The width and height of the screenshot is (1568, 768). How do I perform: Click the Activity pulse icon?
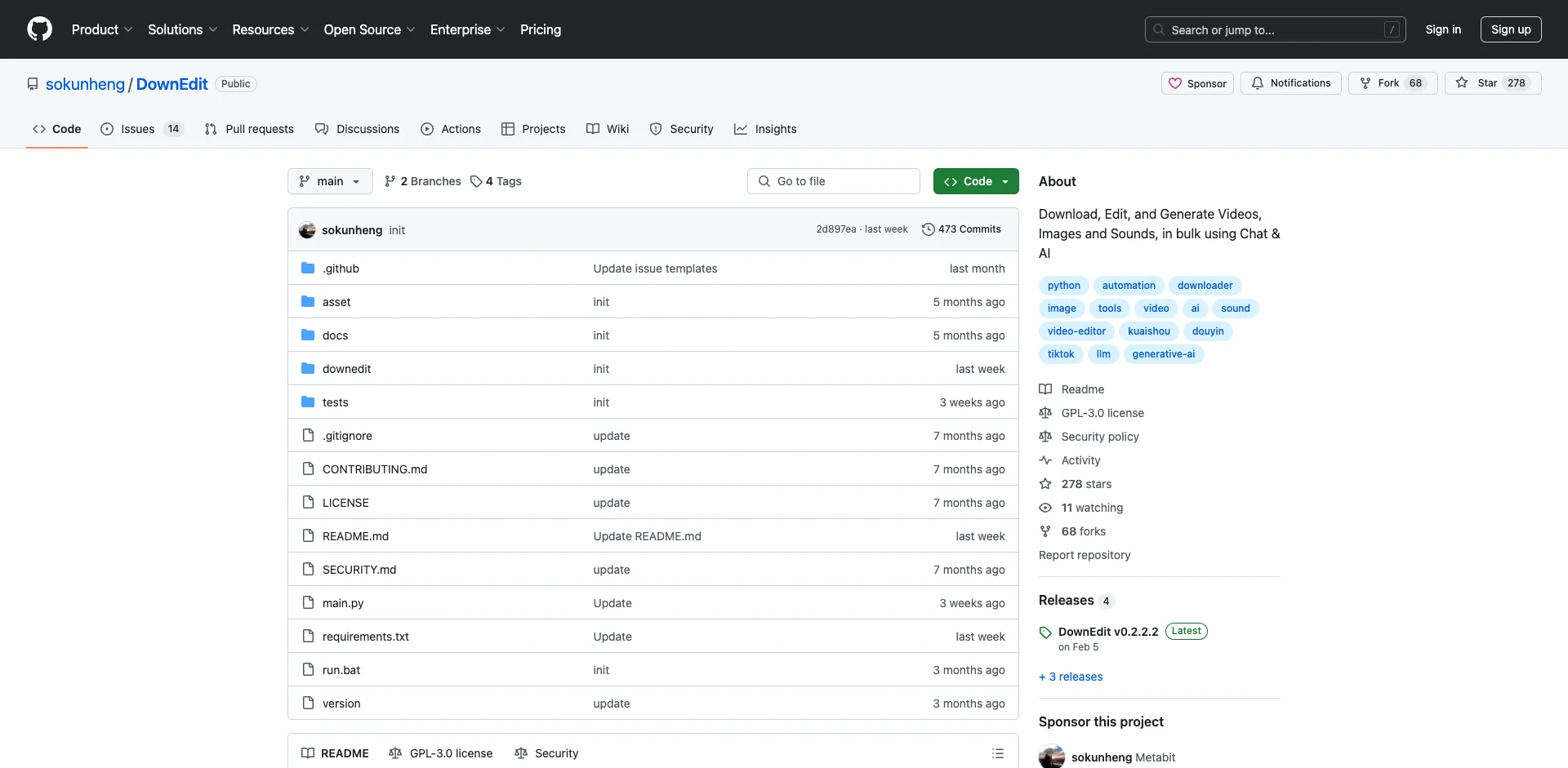pos(1045,460)
